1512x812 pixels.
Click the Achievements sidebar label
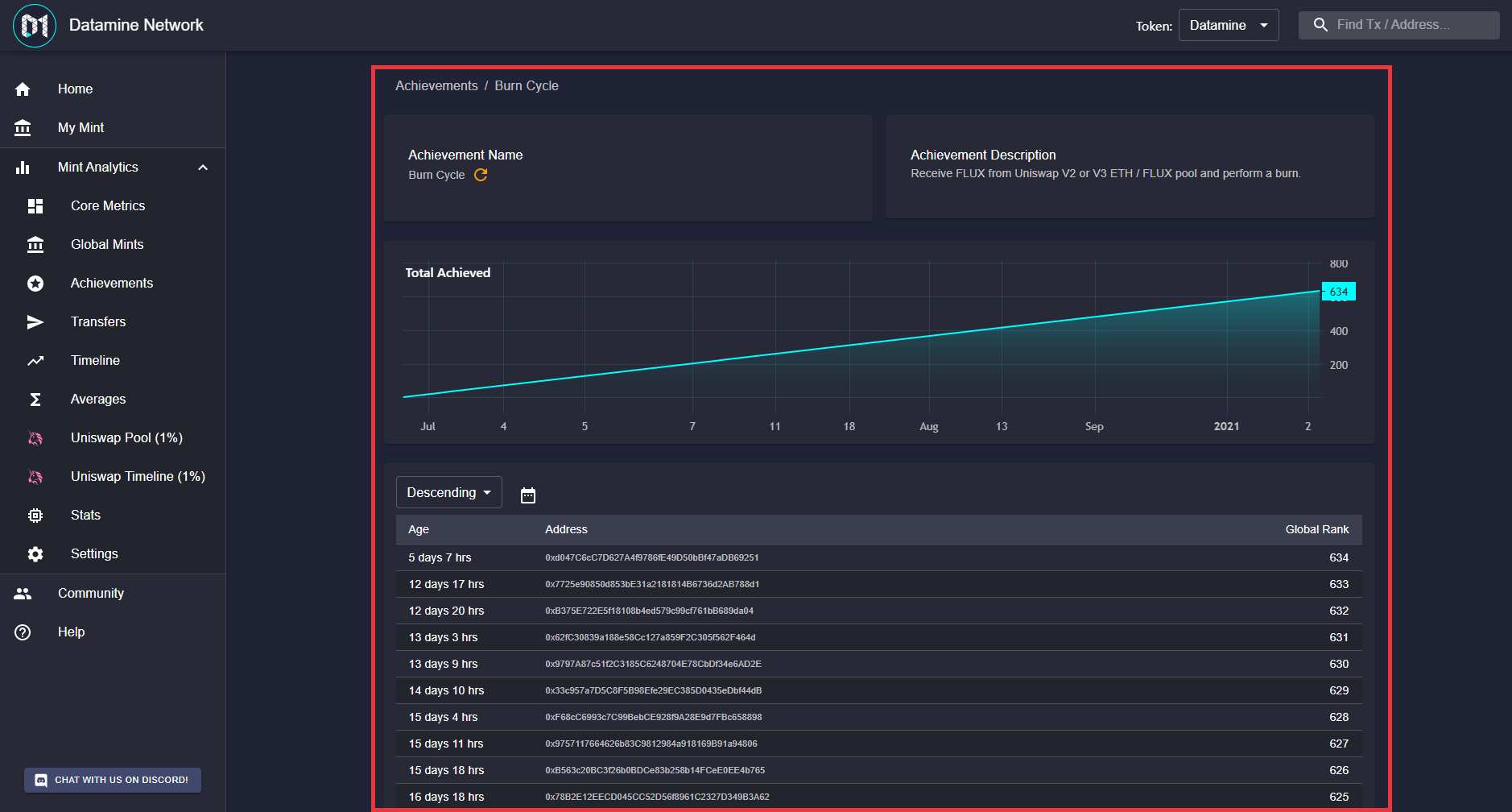point(112,284)
